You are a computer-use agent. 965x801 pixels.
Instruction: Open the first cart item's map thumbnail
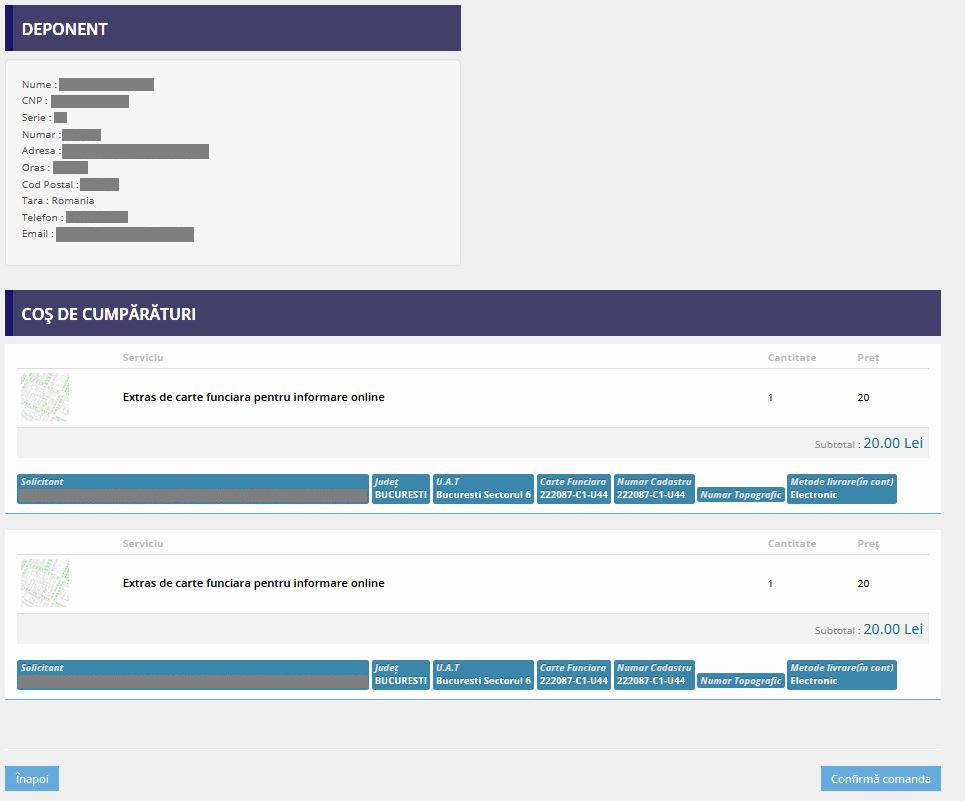pos(45,397)
